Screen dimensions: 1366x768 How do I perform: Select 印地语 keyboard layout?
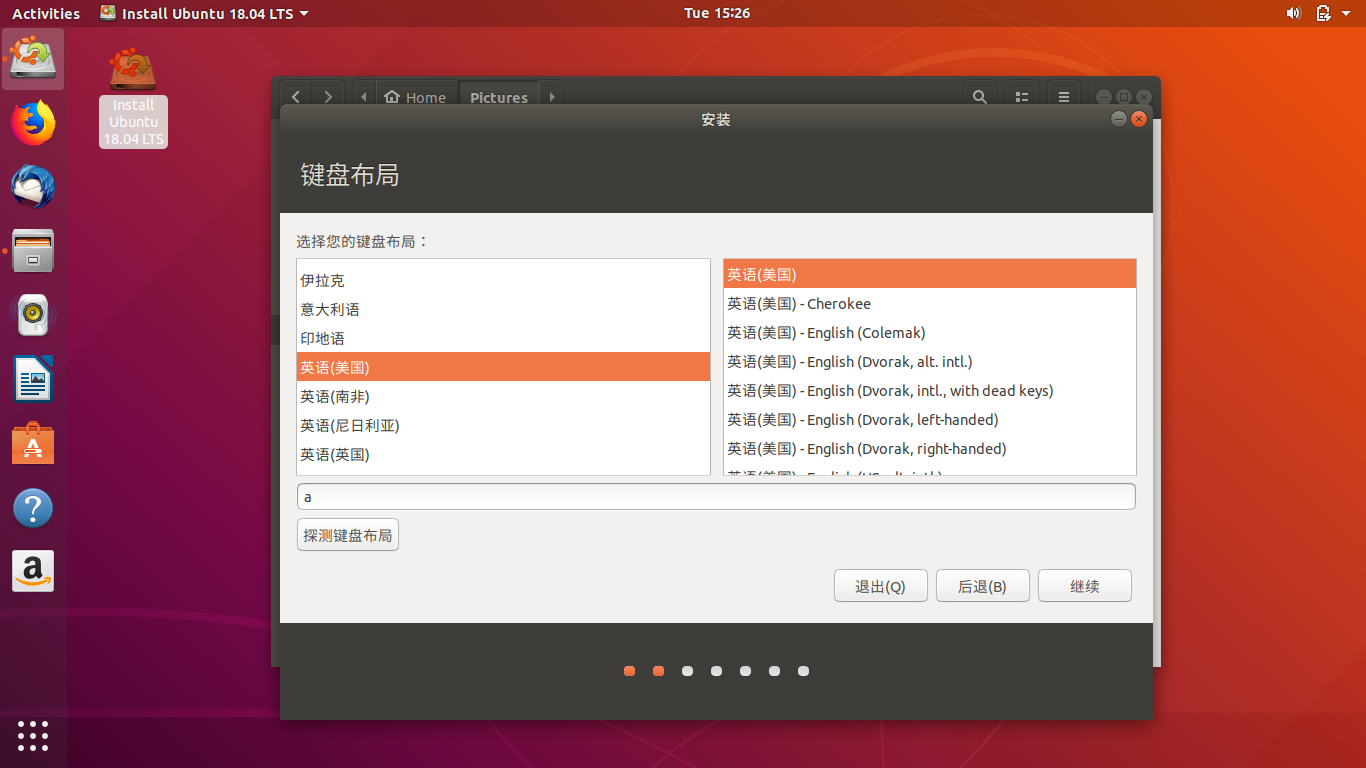click(x=504, y=338)
